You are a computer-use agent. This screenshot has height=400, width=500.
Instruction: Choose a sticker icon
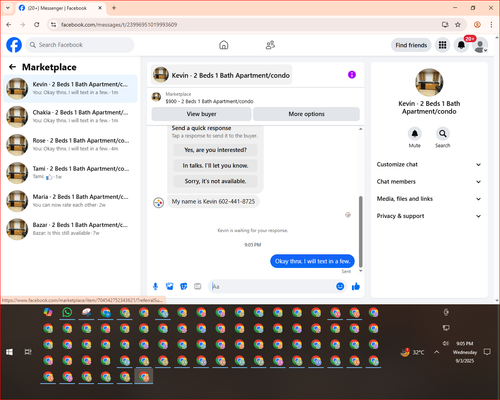184,286
